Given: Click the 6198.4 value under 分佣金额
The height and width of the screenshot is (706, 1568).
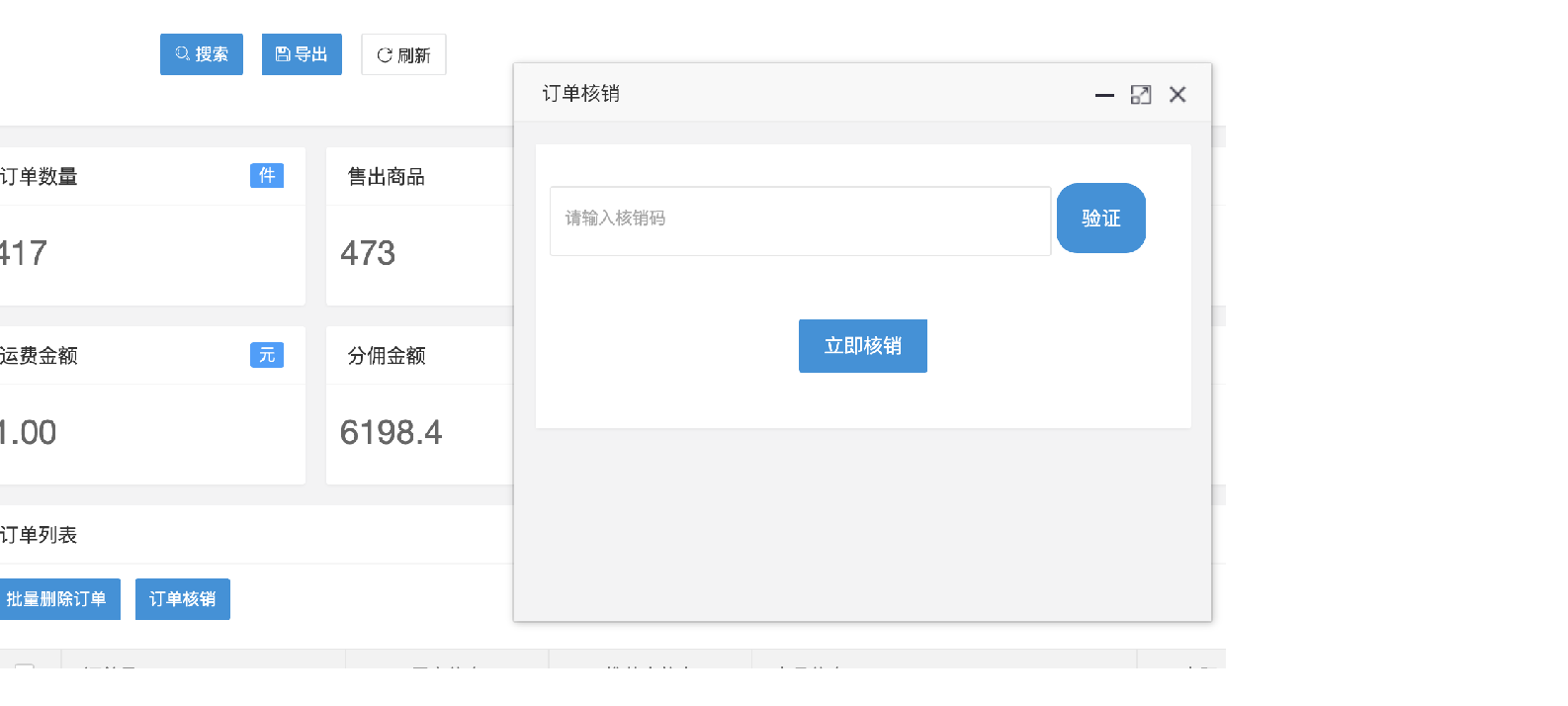Looking at the screenshot, I should pyautogui.click(x=391, y=433).
